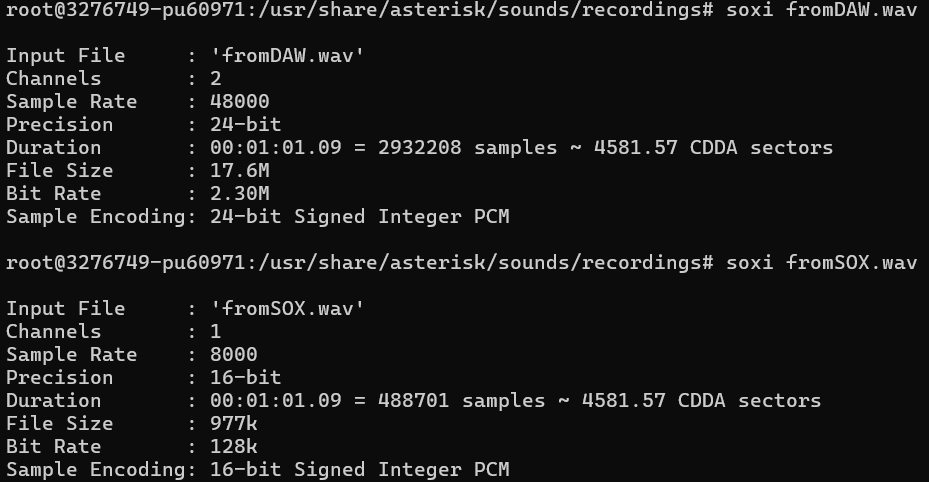Click the 'soxi fromSOX.wav' command text
Image resolution: width=929 pixels, height=482 pixels.
(x=821, y=263)
